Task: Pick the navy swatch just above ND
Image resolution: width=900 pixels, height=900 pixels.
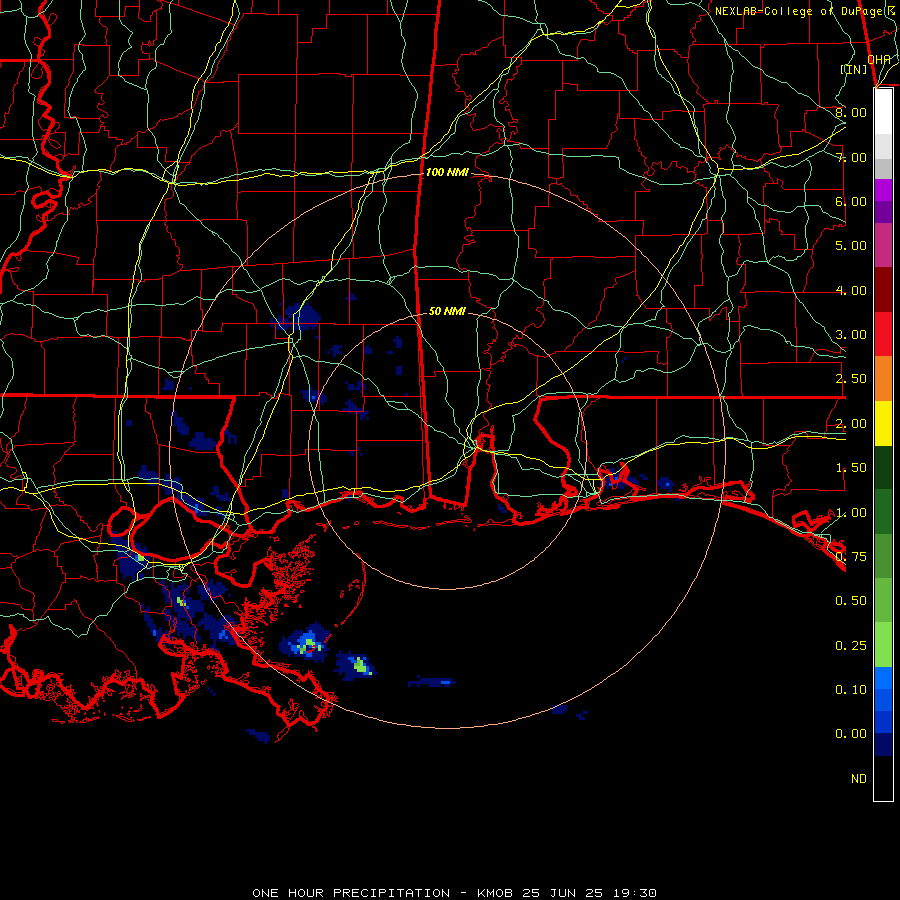Action: 883,744
